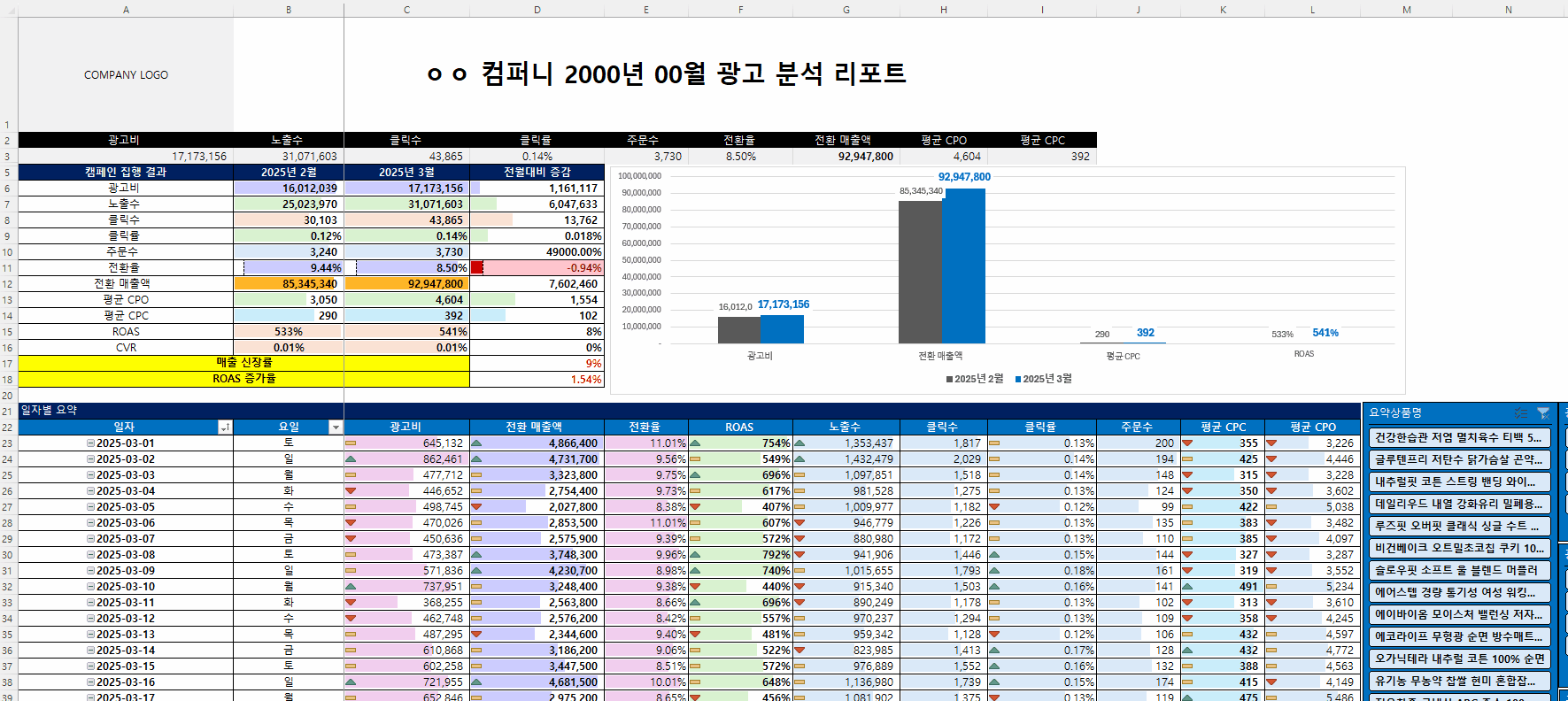Screen dimensions: 1568x701
Task: Clear the filter in the 요약상품명 slicer
Action: pyautogui.click(x=1543, y=412)
